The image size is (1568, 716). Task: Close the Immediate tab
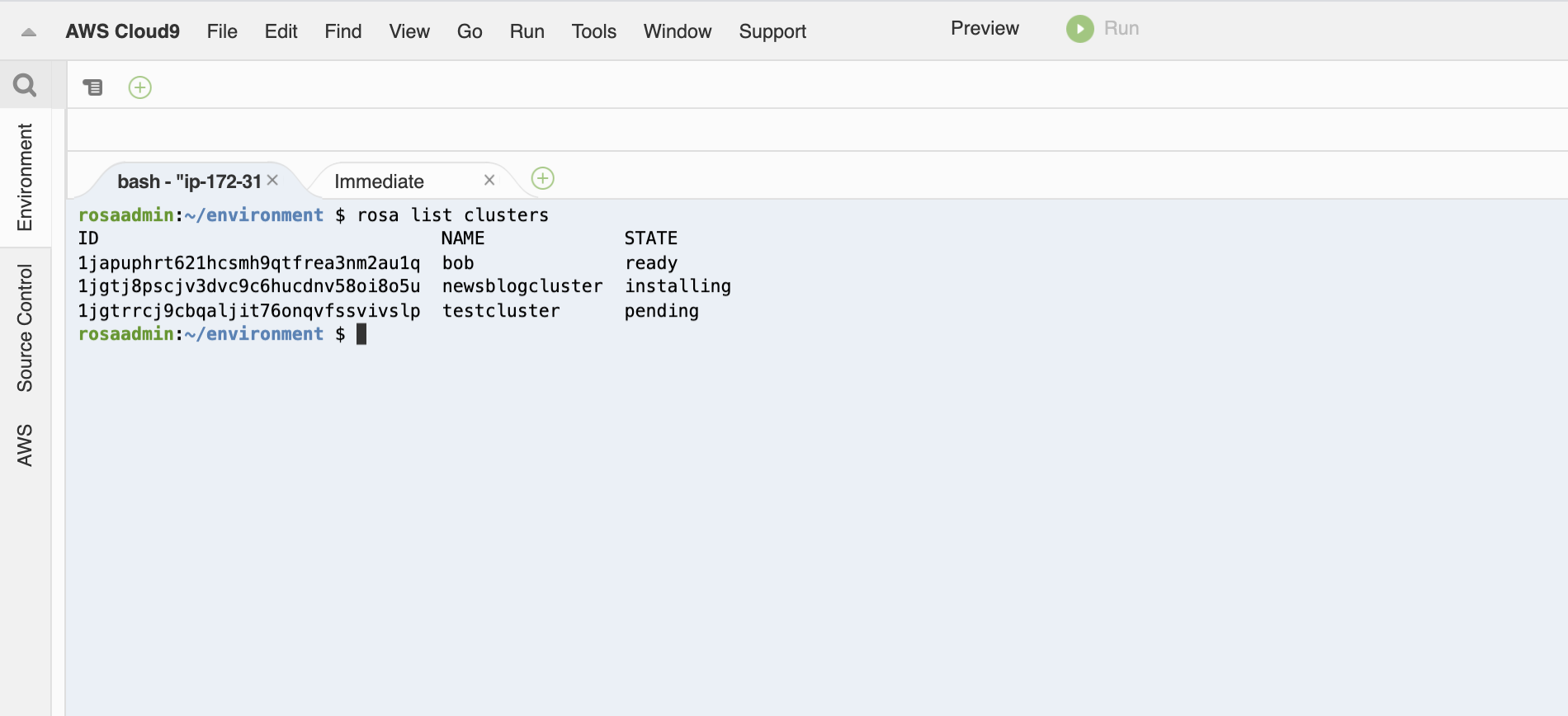pyautogui.click(x=489, y=180)
